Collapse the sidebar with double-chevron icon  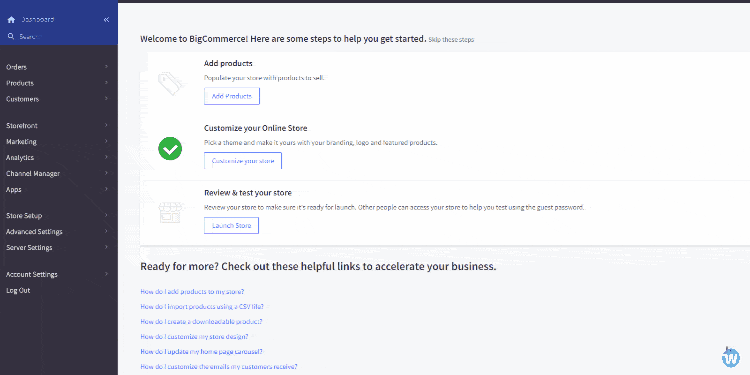point(106,20)
